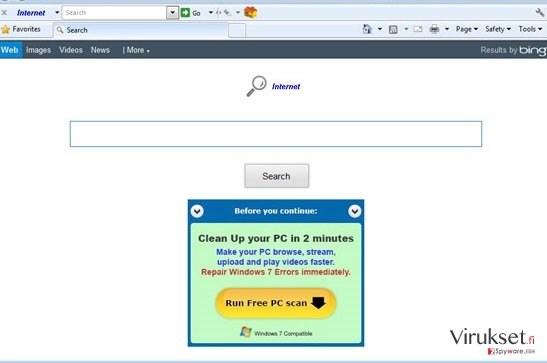The image size is (547, 363).
Task: Focus the toolbar Search text box
Action: pyautogui.click(x=114, y=13)
